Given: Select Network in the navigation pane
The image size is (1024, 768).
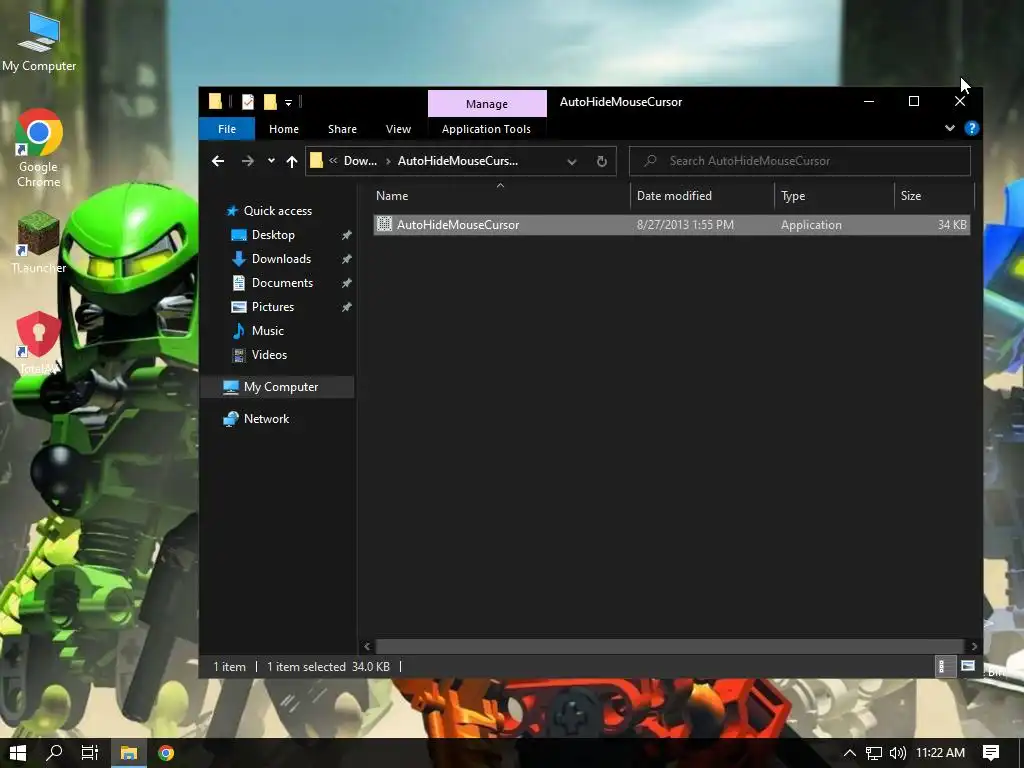Looking at the screenshot, I should click(x=266, y=419).
